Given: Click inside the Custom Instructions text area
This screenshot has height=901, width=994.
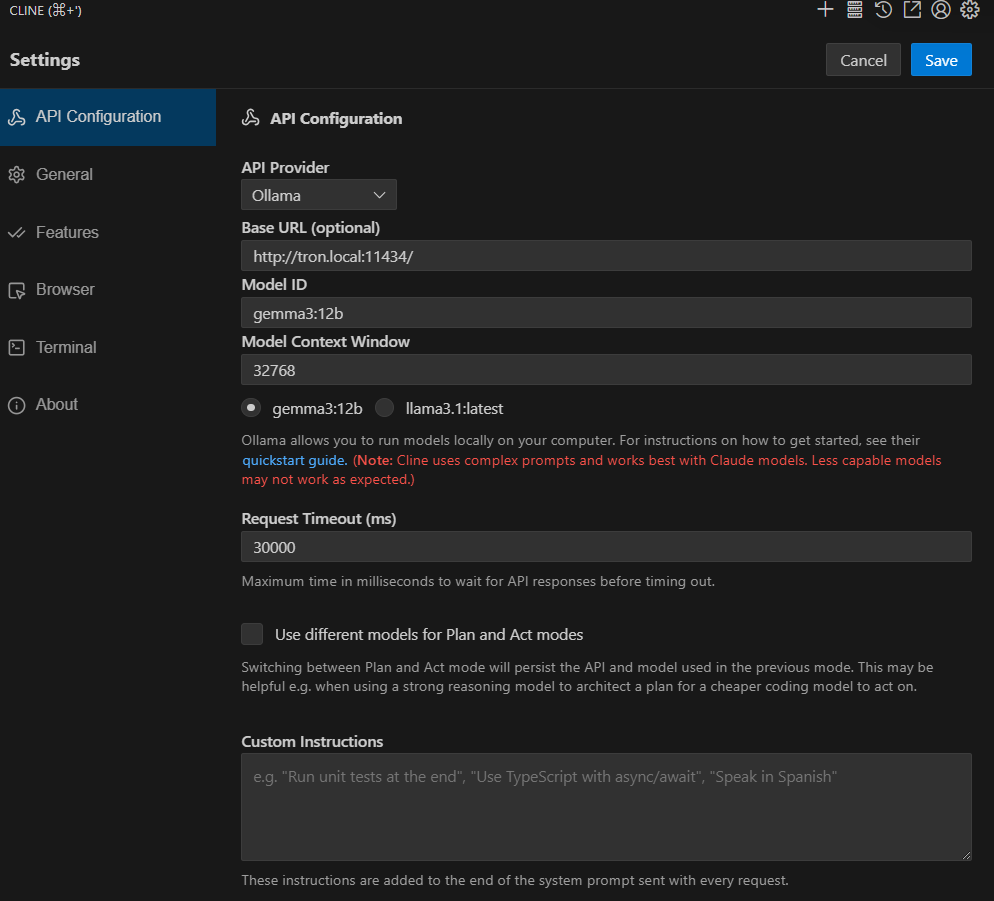Looking at the screenshot, I should click(x=606, y=807).
